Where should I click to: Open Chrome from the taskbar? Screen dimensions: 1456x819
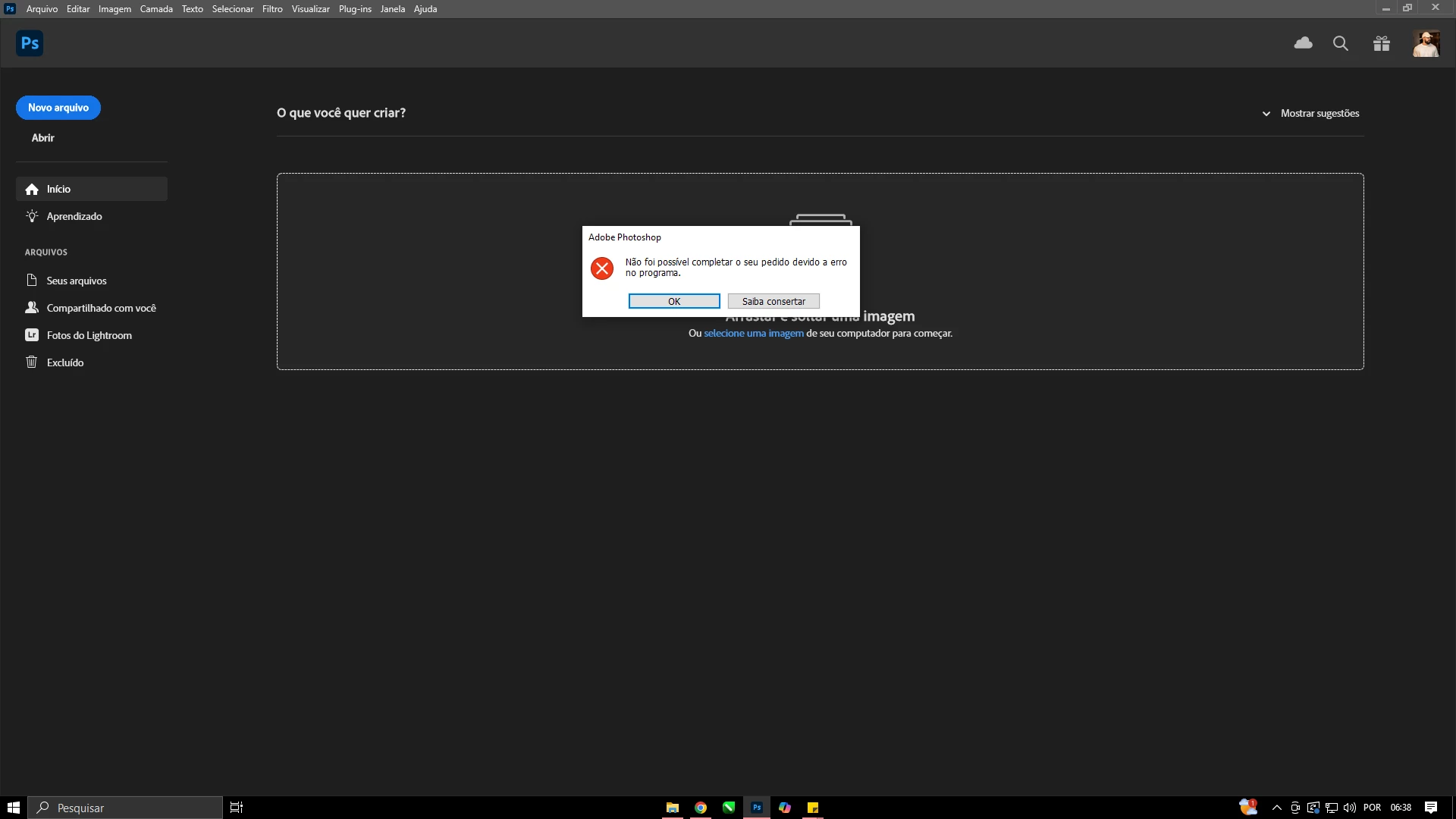pyautogui.click(x=701, y=808)
